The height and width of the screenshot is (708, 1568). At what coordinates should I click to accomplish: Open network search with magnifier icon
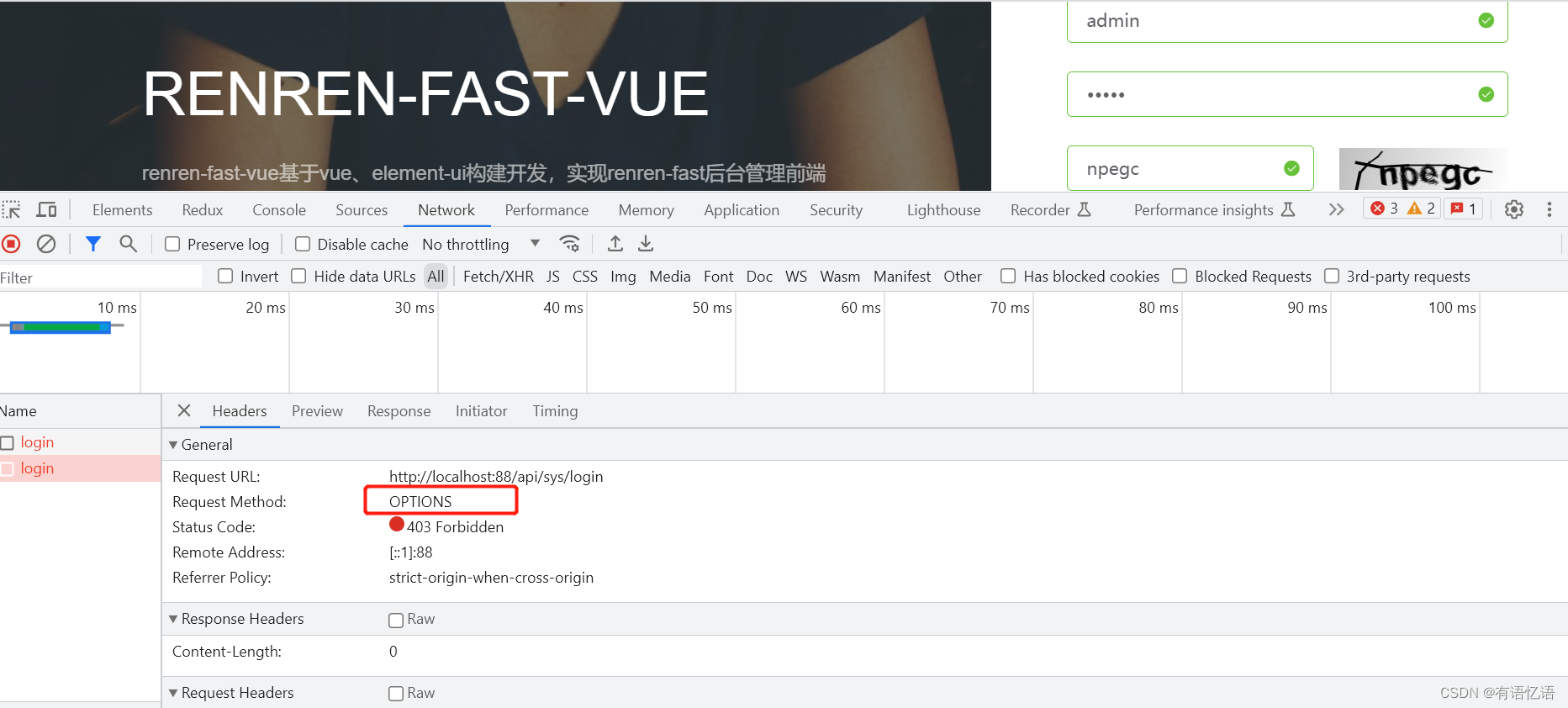click(x=128, y=244)
